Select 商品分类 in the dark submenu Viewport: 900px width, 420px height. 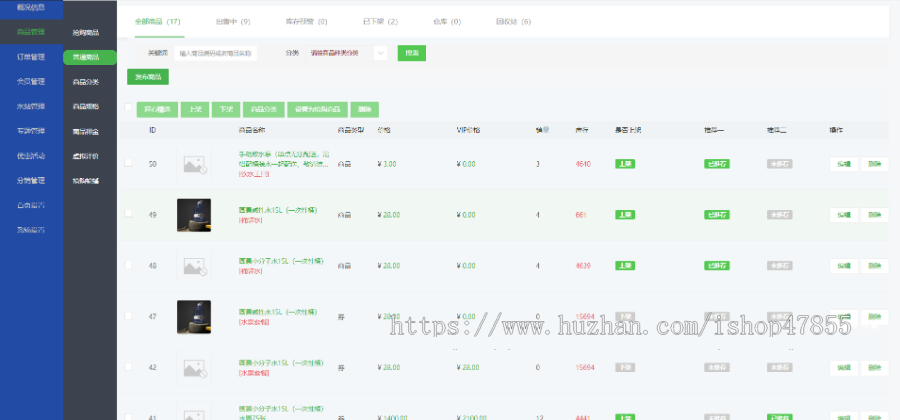86,82
